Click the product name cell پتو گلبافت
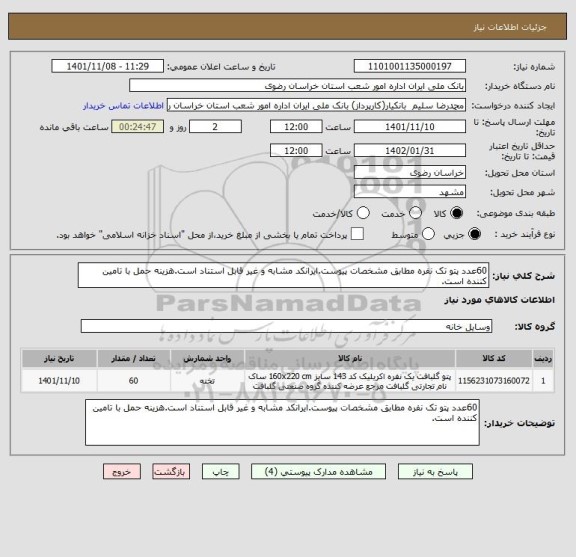The height and width of the screenshot is (557, 576). click(x=350, y=381)
